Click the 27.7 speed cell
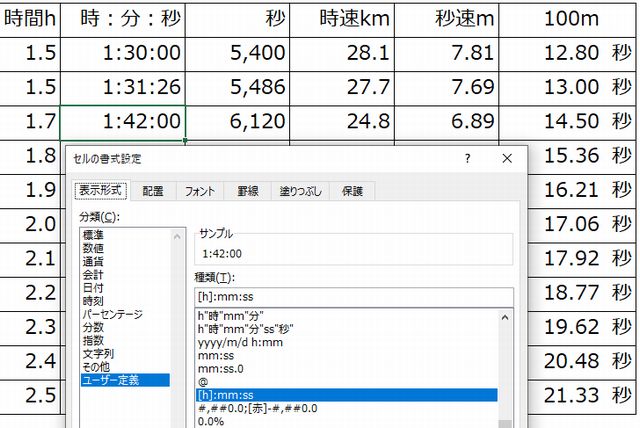The height and width of the screenshot is (428, 640). [342, 89]
